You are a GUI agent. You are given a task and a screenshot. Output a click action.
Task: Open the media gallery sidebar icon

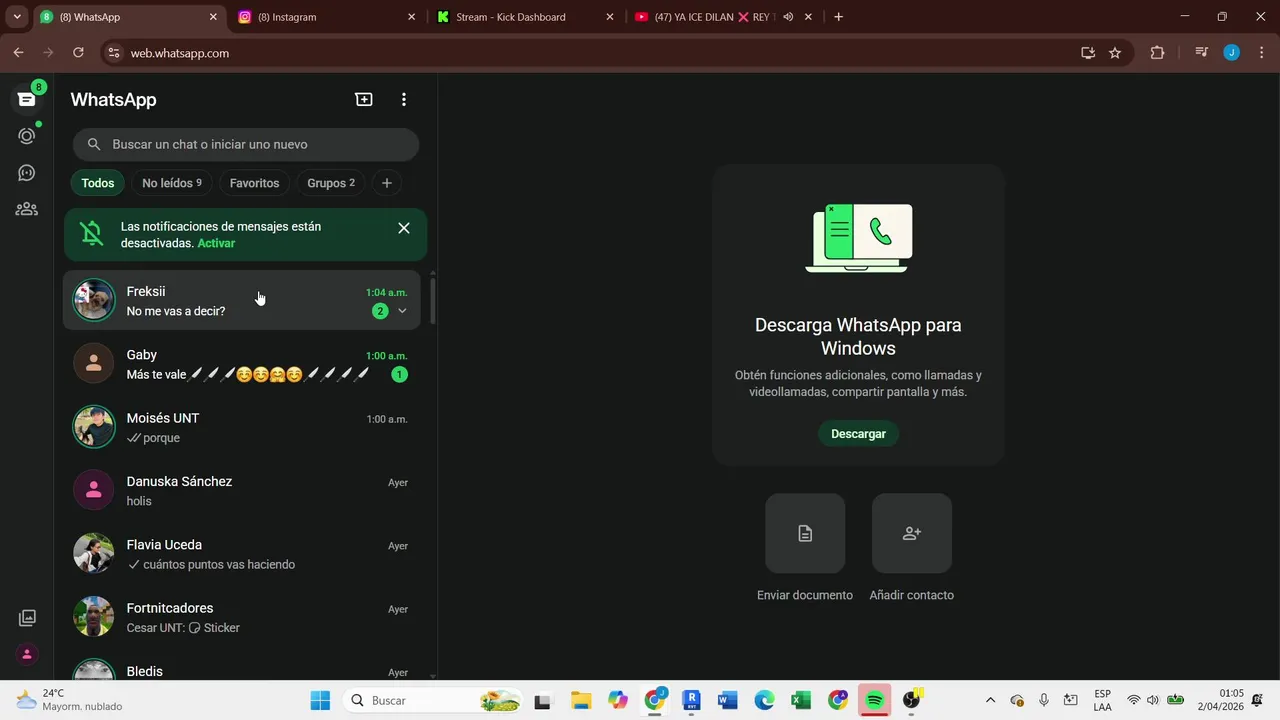click(27, 618)
